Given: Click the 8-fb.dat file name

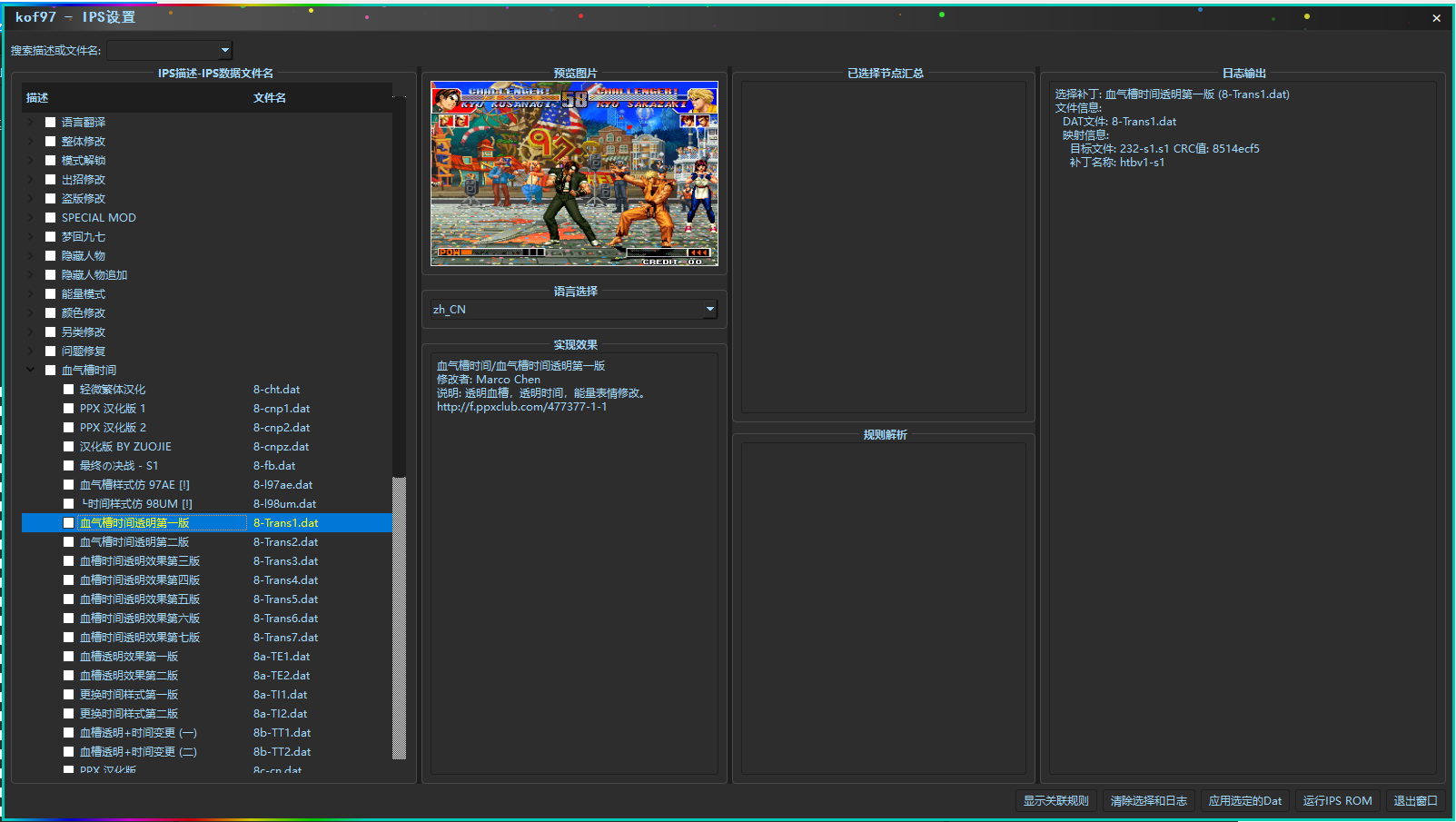Looking at the screenshot, I should [x=274, y=465].
